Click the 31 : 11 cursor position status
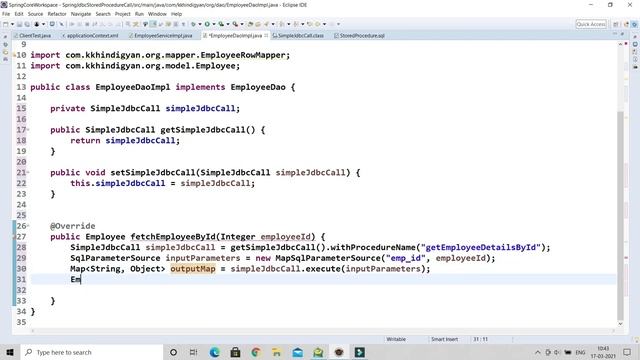Screen dimensions: 640x360 480,339
